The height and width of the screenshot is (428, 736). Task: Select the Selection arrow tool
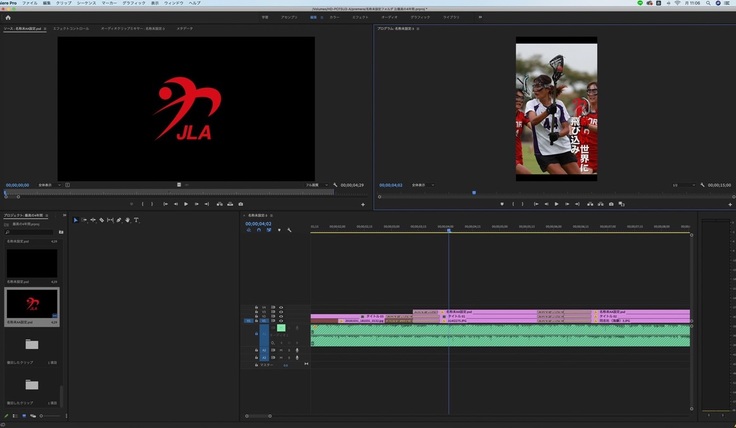pos(76,219)
